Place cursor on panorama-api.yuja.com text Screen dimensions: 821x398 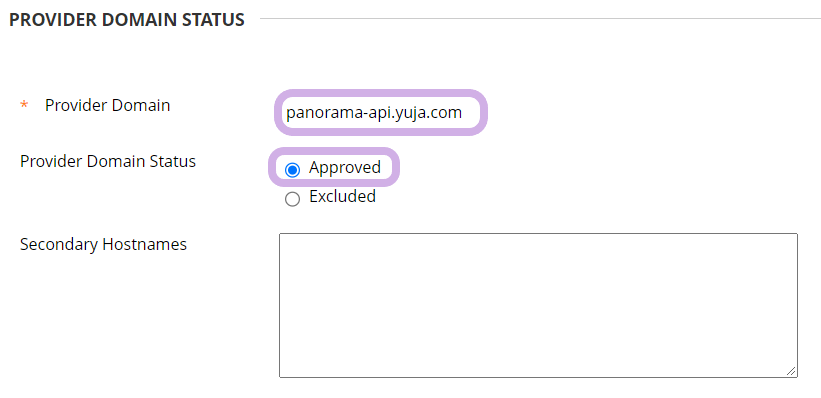(x=374, y=113)
